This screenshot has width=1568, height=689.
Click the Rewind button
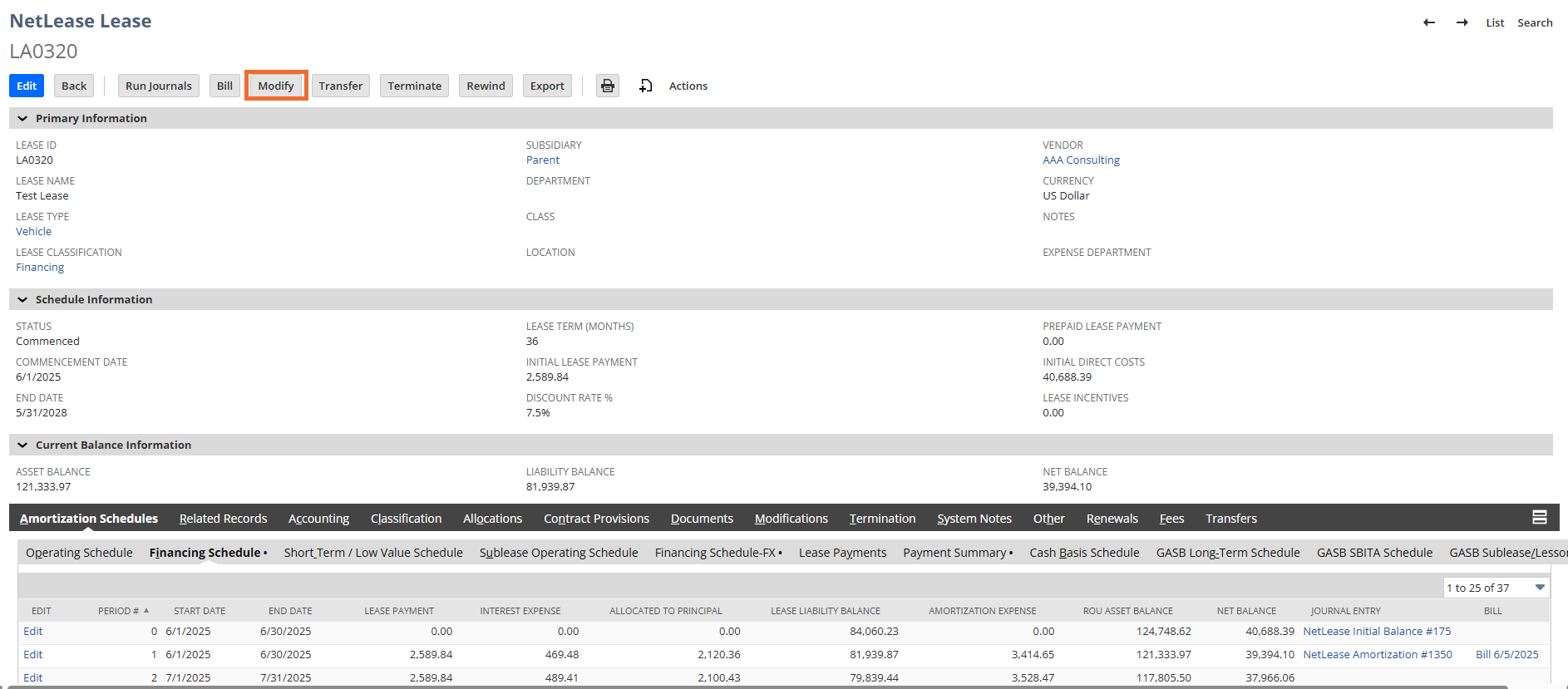486,86
